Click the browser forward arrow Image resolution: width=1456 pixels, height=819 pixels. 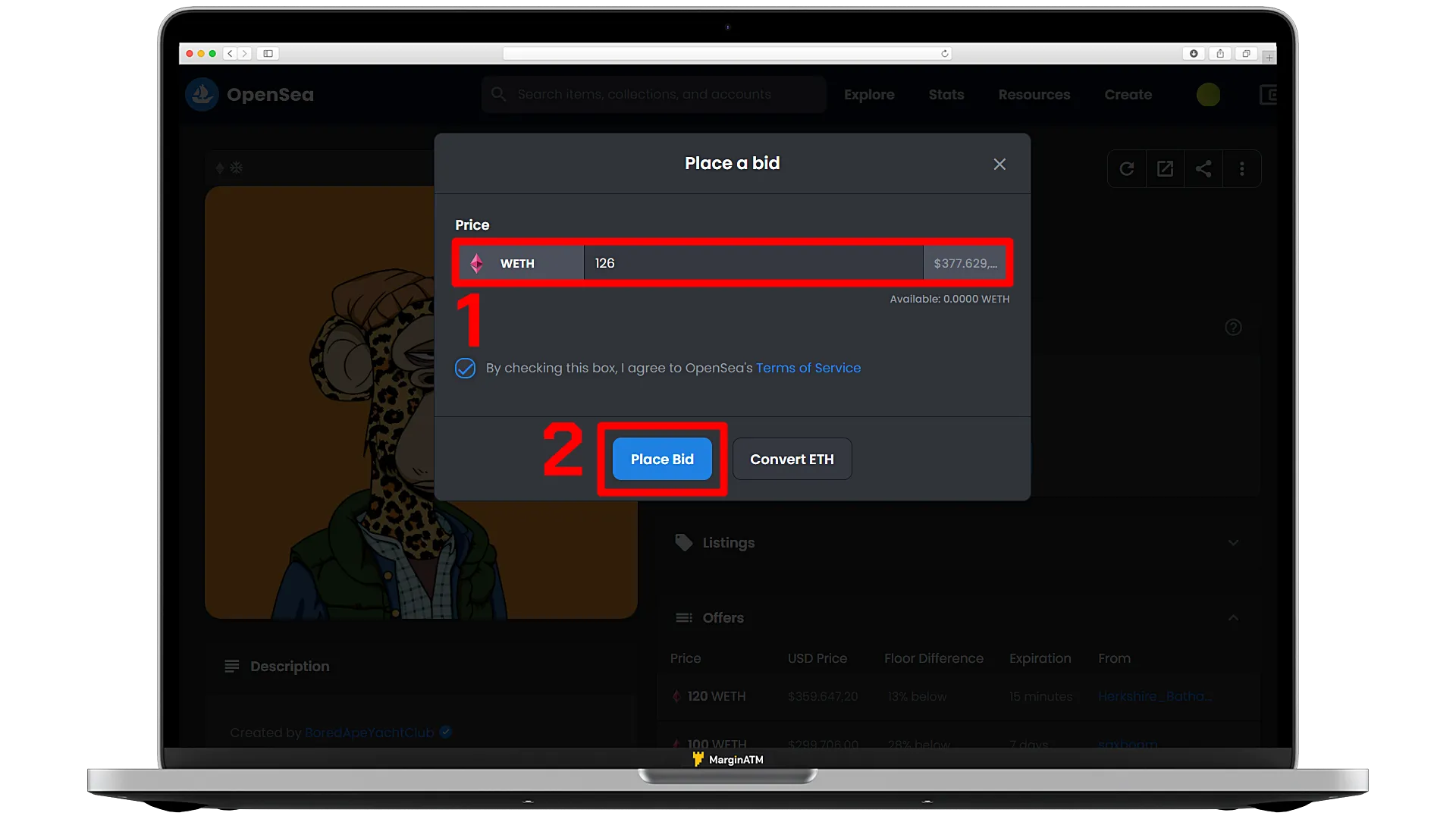coord(244,54)
